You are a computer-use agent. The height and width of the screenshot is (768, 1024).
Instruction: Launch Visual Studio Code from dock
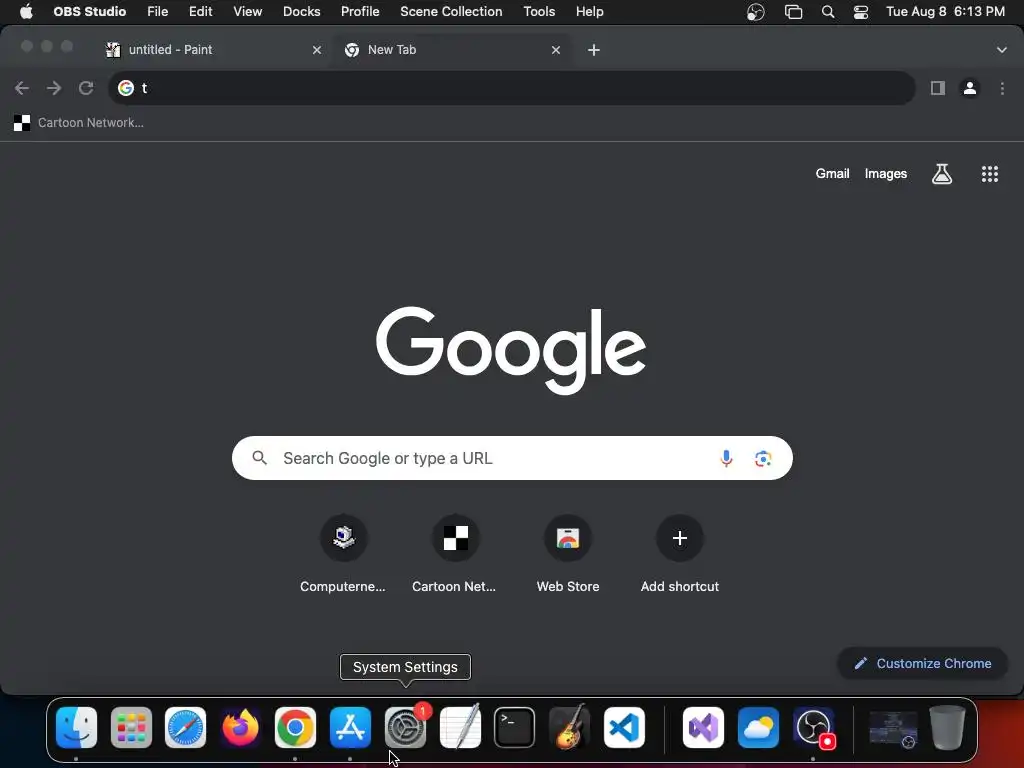624,727
